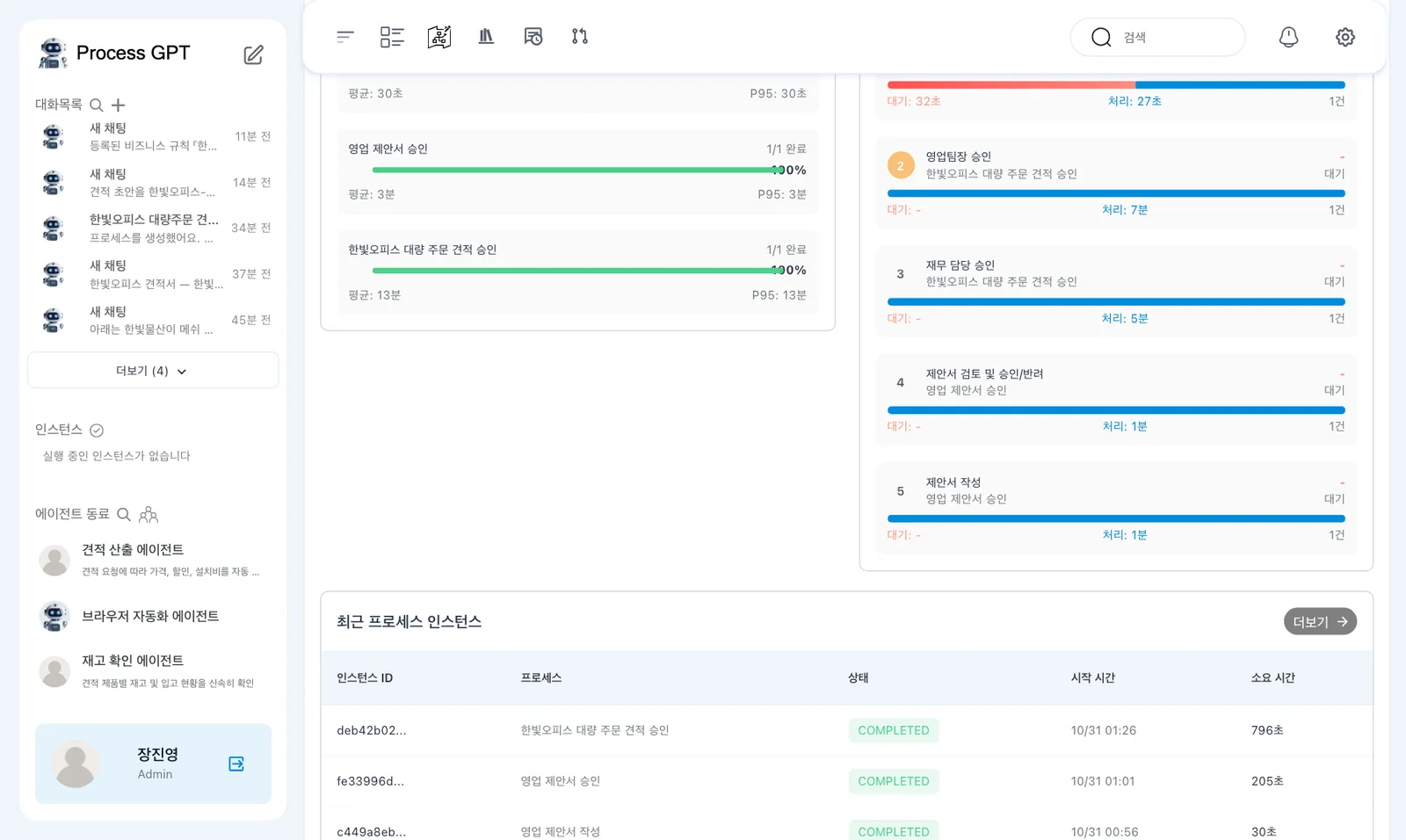Search the conversation list (대화목록) with the magnifier icon
The width and height of the screenshot is (1406, 840).
(97, 105)
